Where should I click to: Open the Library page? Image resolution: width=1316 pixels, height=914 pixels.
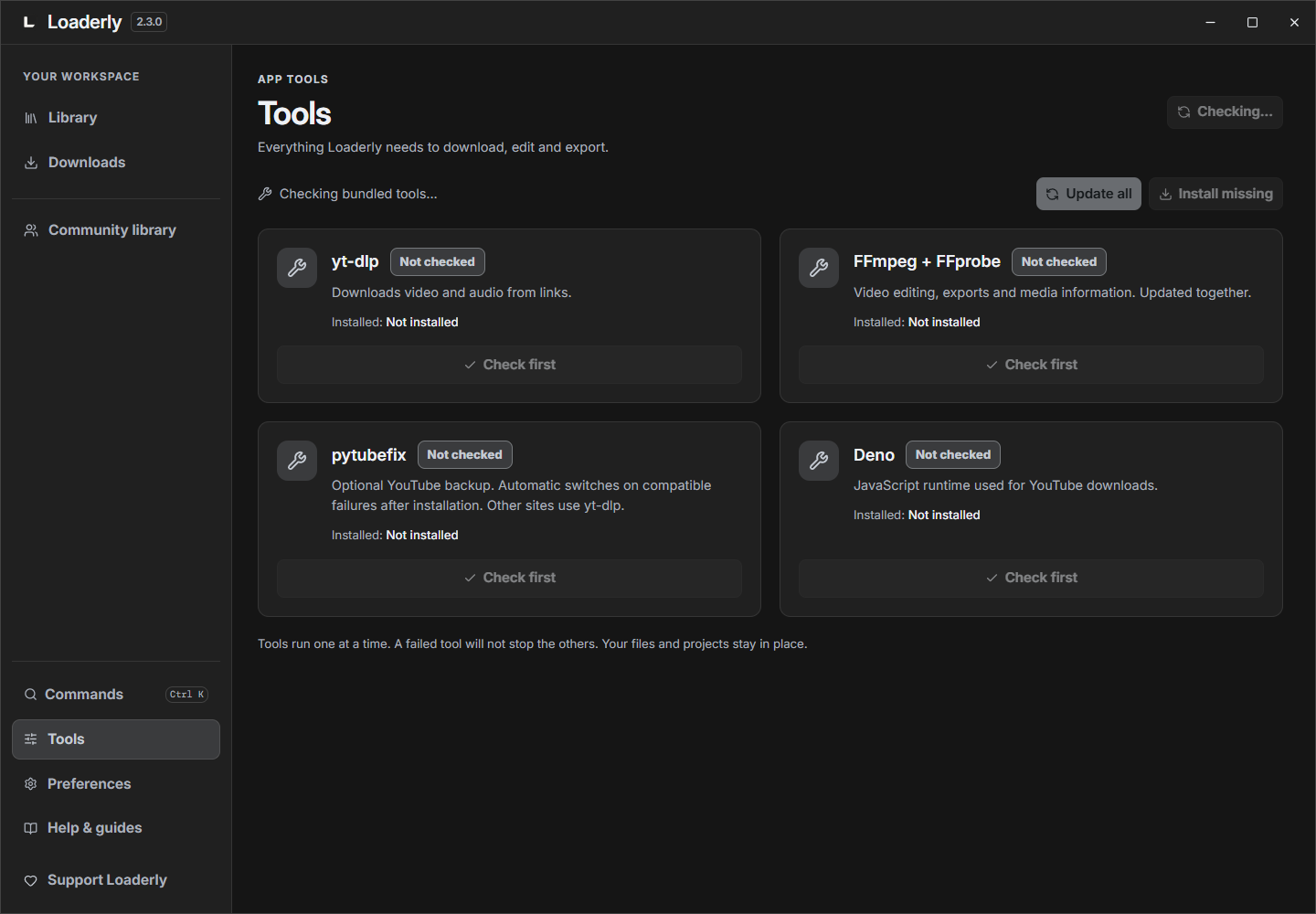(116, 118)
